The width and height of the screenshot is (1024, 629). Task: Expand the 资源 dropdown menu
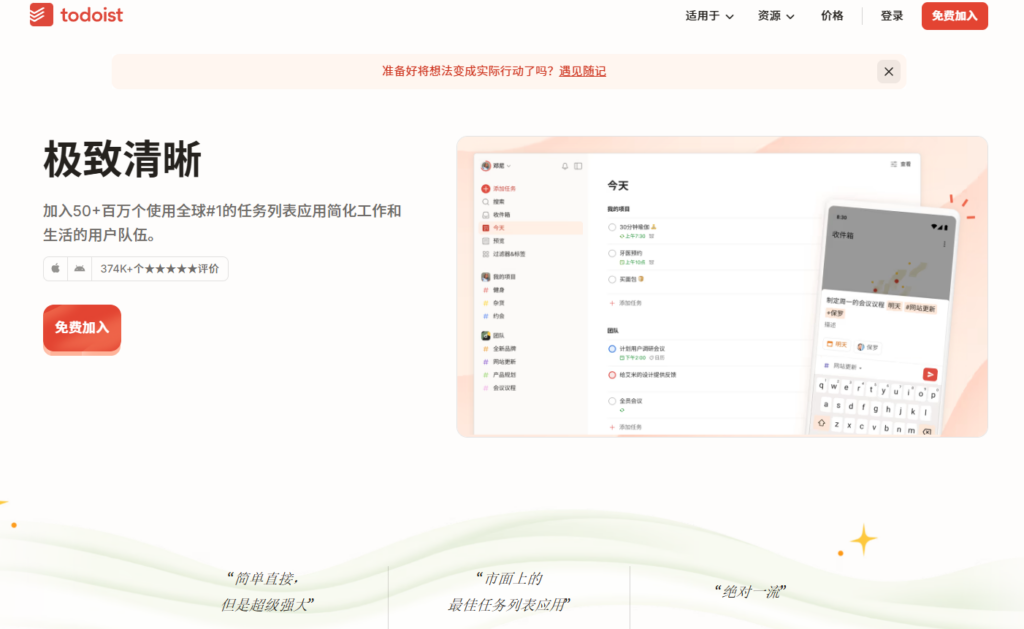(776, 16)
